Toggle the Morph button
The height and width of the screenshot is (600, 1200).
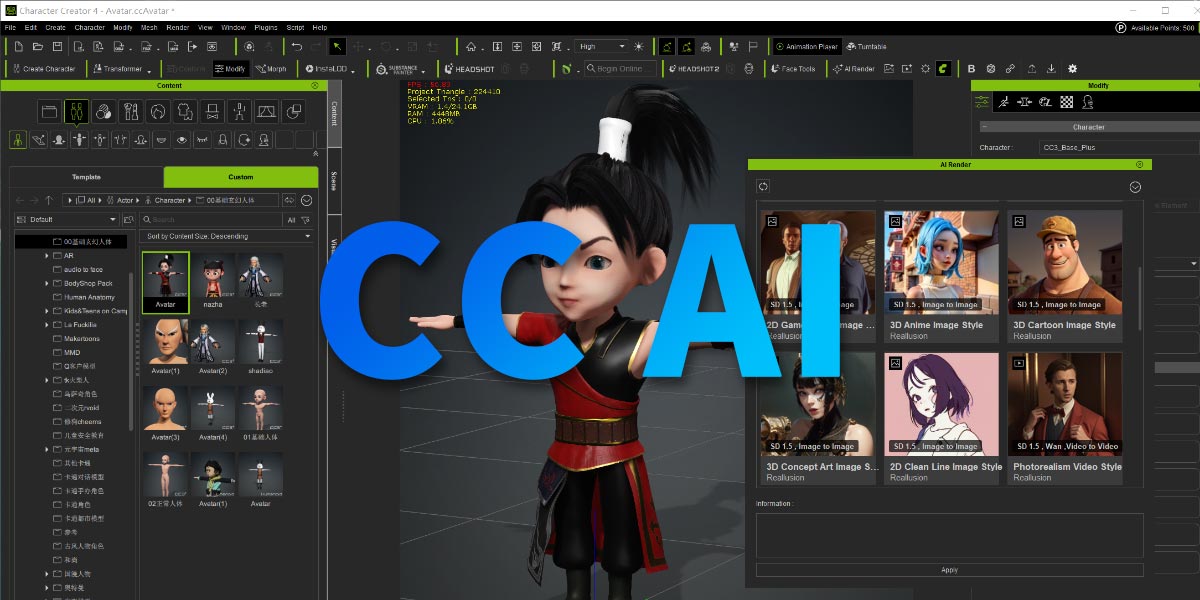(270, 69)
